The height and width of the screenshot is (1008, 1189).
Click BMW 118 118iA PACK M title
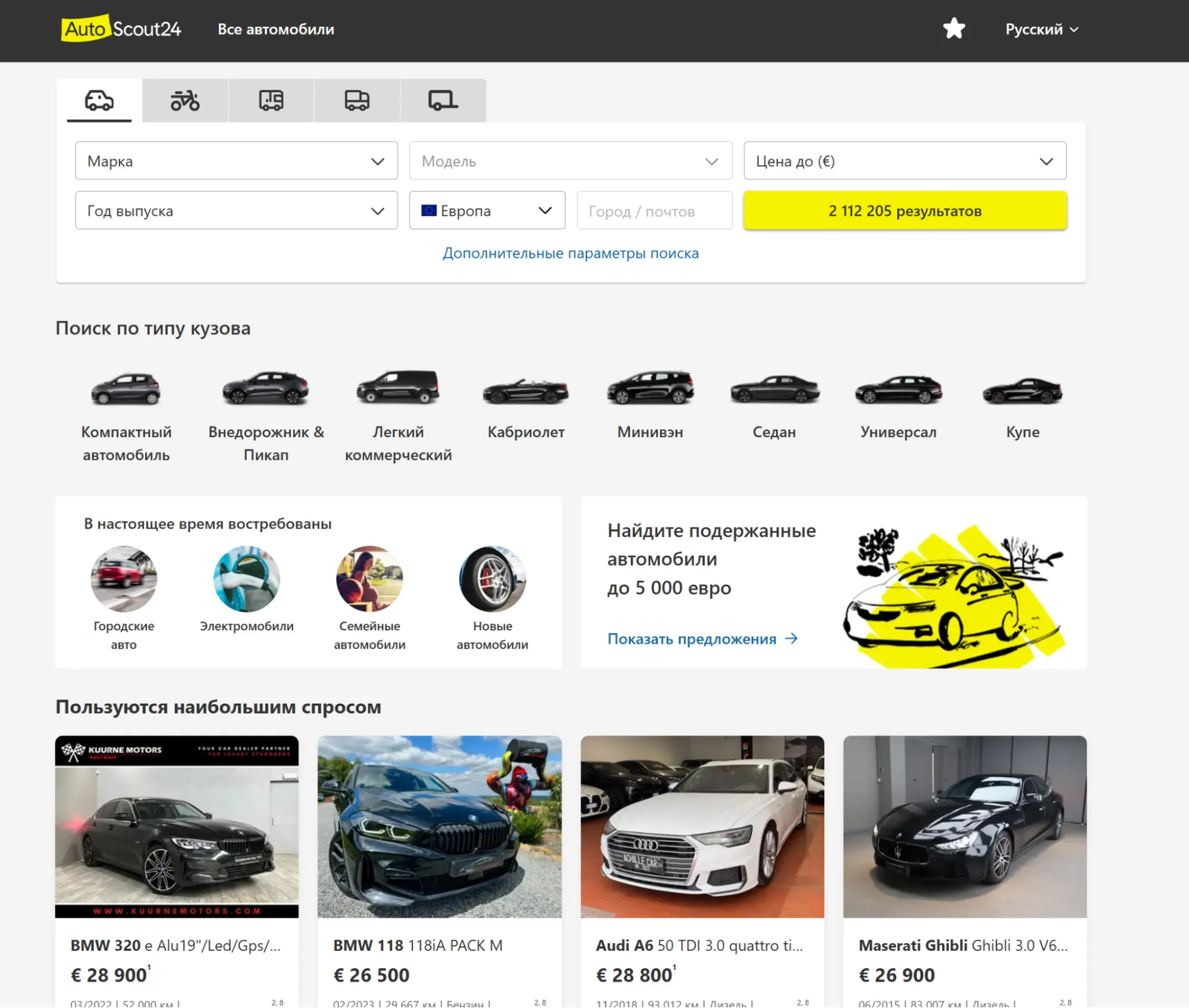[x=418, y=945]
